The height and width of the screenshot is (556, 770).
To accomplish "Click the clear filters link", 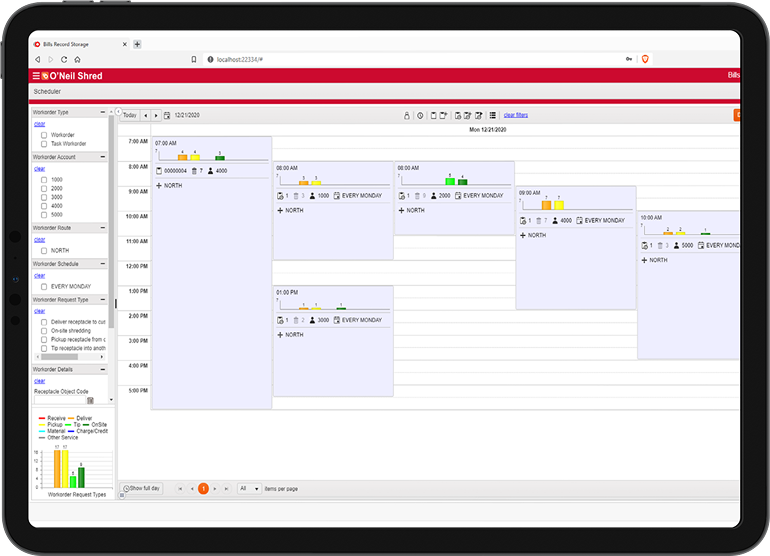I will [516, 115].
